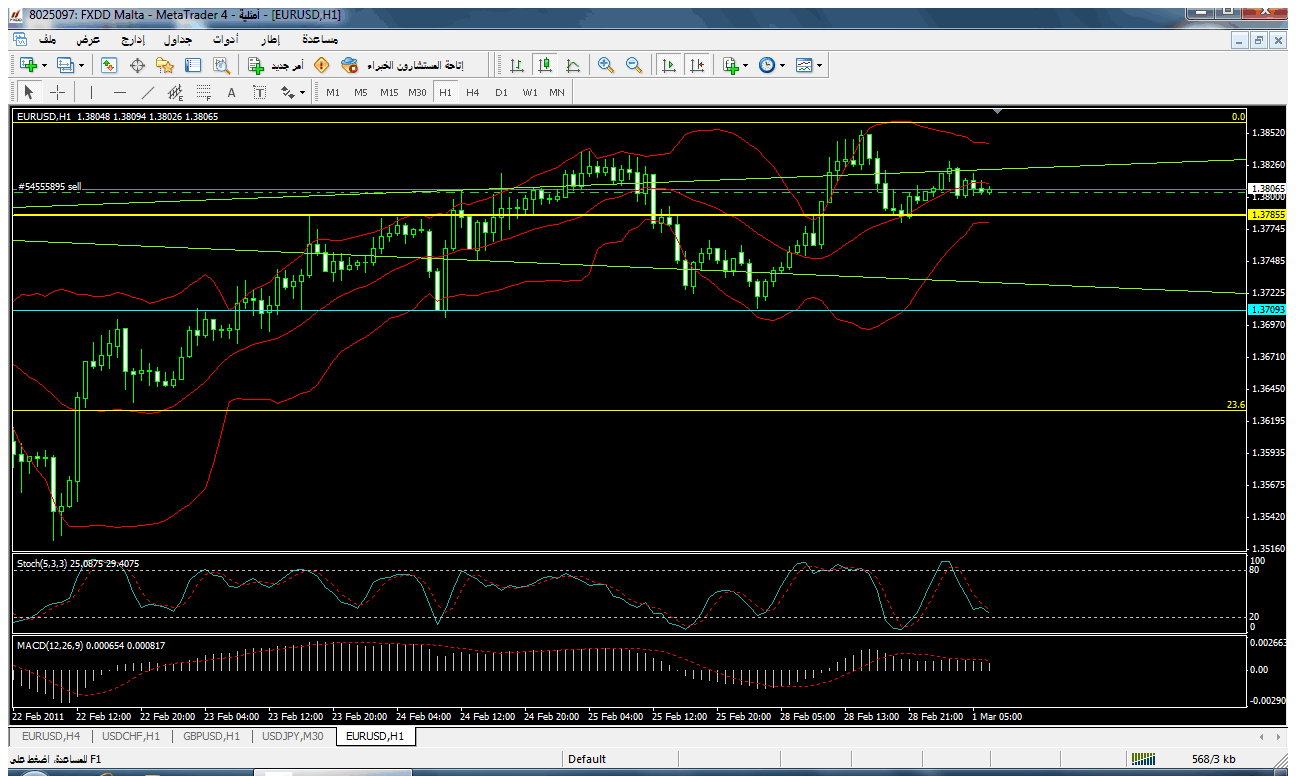This screenshot has height=776, width=1296.
Task: Click the Expert Advisors icon with red stop
Action: click(x=349, y=65)
